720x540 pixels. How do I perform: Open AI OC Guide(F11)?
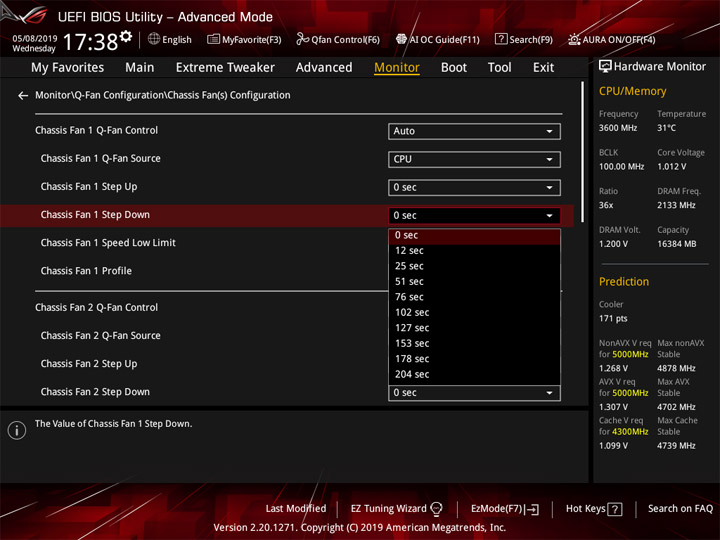tap(438, 39)
